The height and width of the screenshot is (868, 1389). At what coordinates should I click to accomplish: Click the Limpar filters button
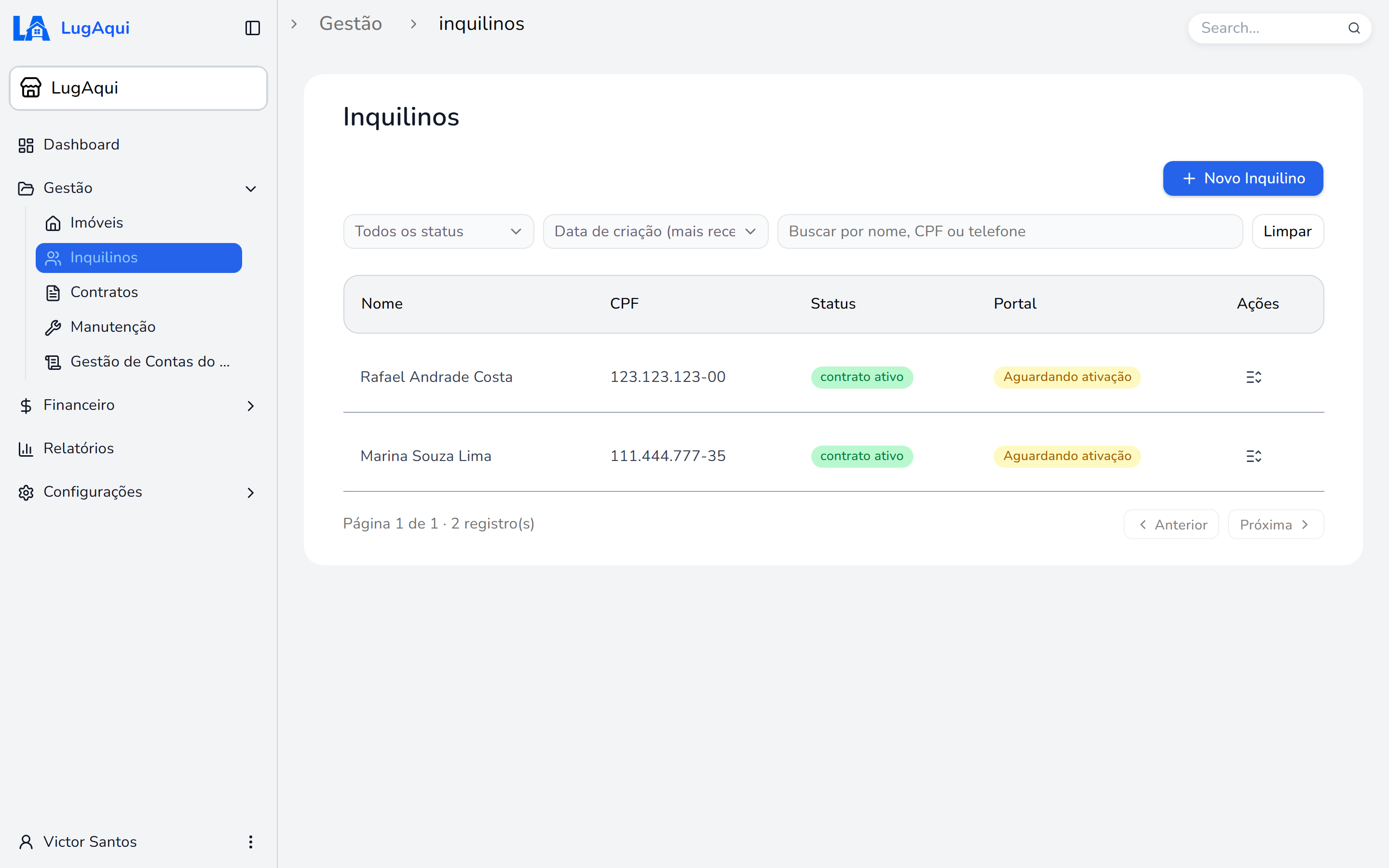[x=1287, y=231]
